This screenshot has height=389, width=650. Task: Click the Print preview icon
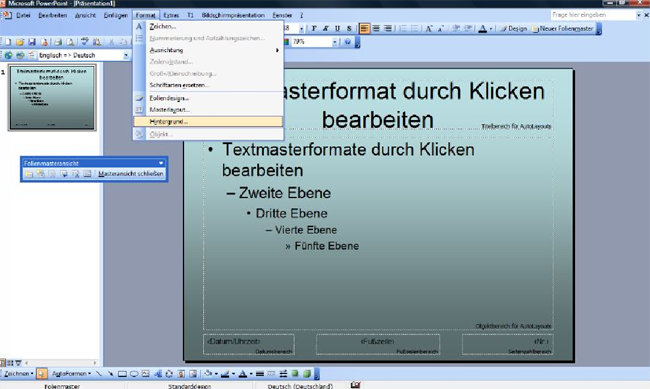point(70,42)
